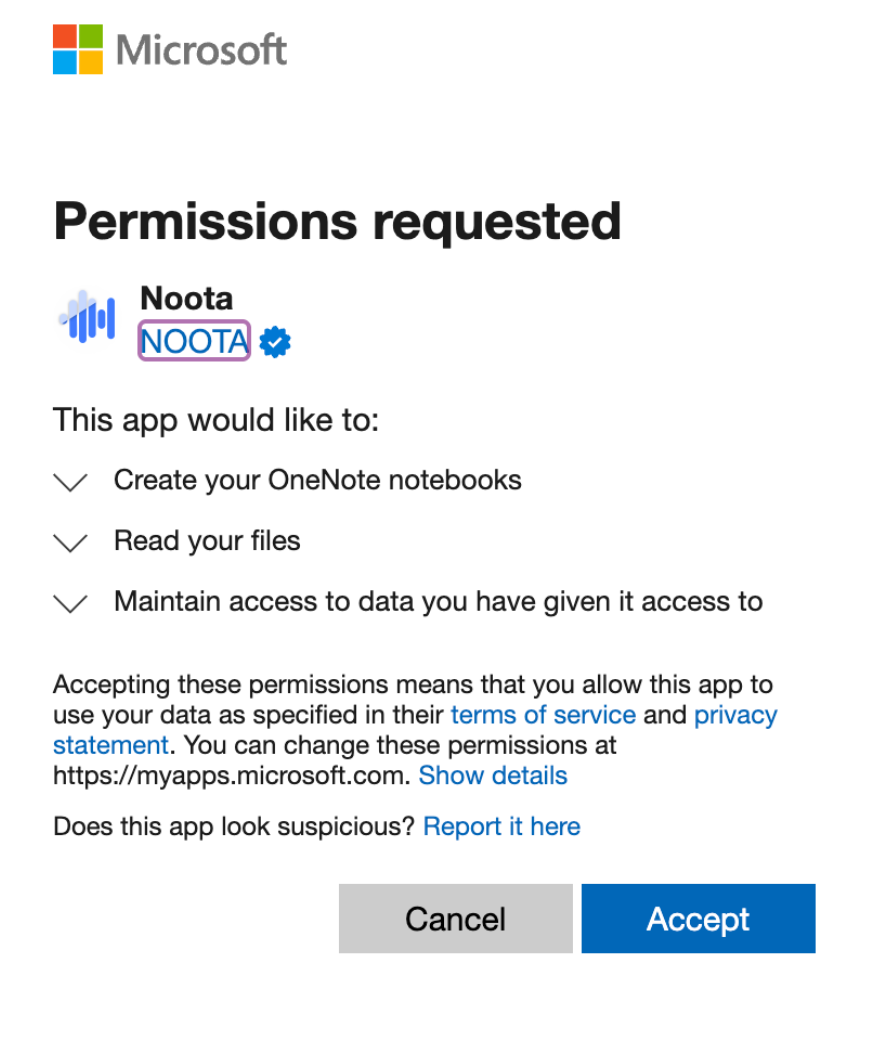
Task: Click the Noota app waveform icon
Action: [87, 318]
